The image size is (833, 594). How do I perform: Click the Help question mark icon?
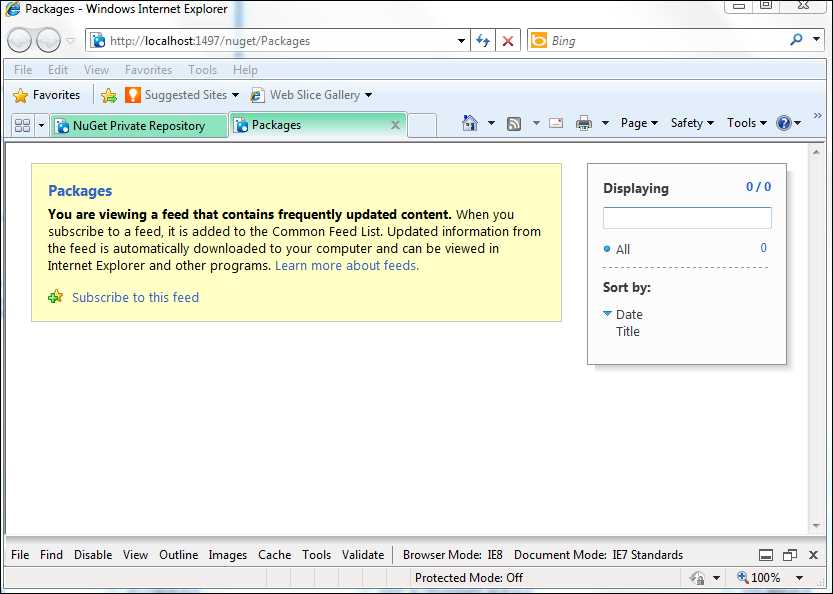[x=784, y=123]
